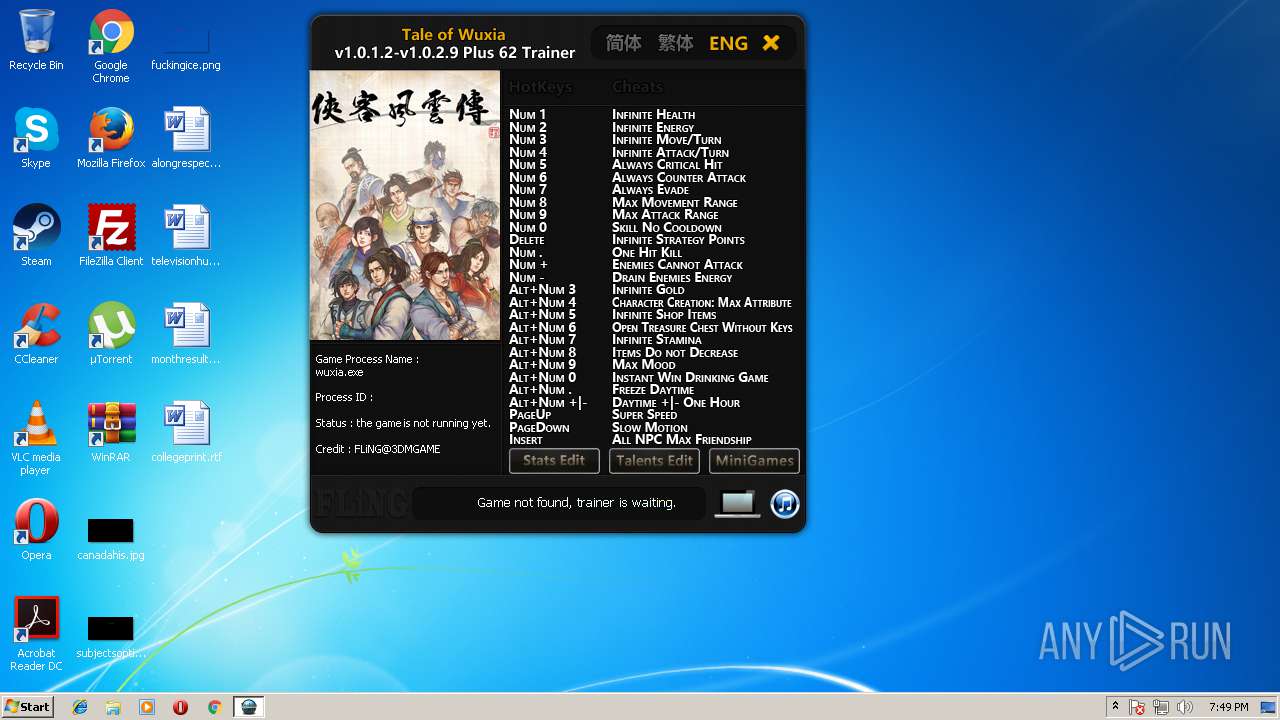
Task: Select televisionhu Word document icon
Action: click(186, 236)
